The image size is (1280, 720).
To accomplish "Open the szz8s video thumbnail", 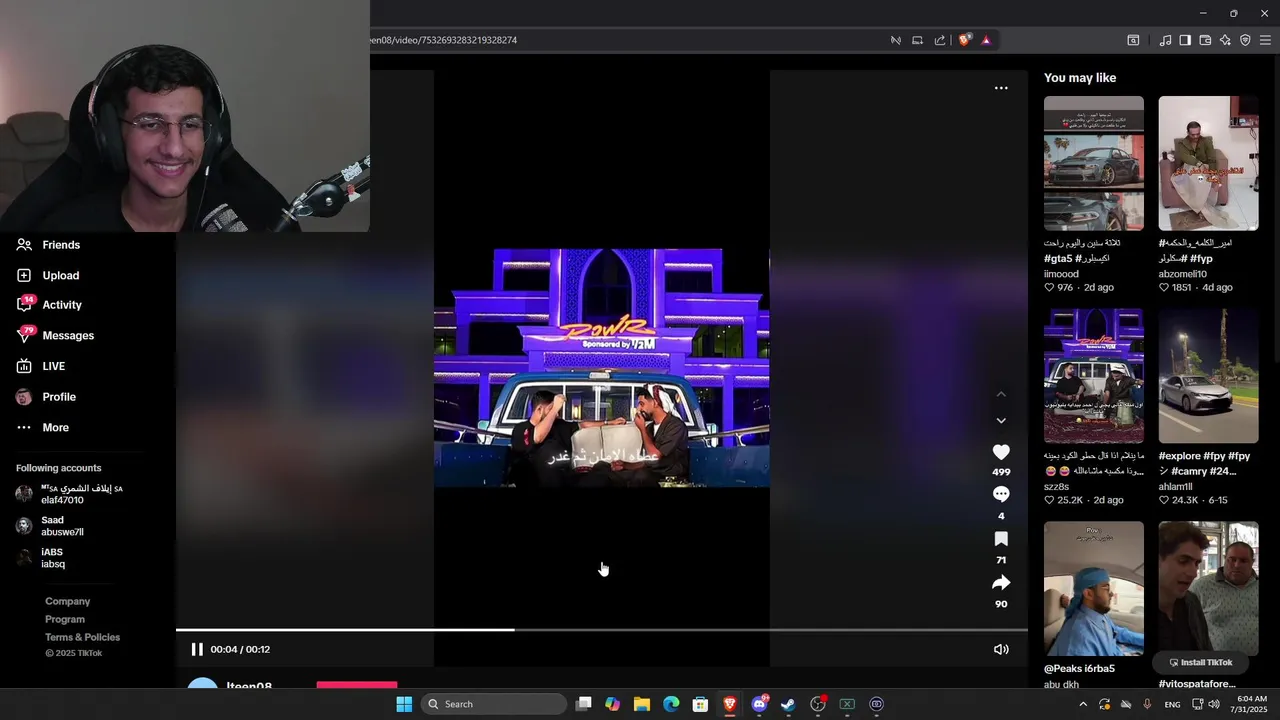I will pos(1094,376).
